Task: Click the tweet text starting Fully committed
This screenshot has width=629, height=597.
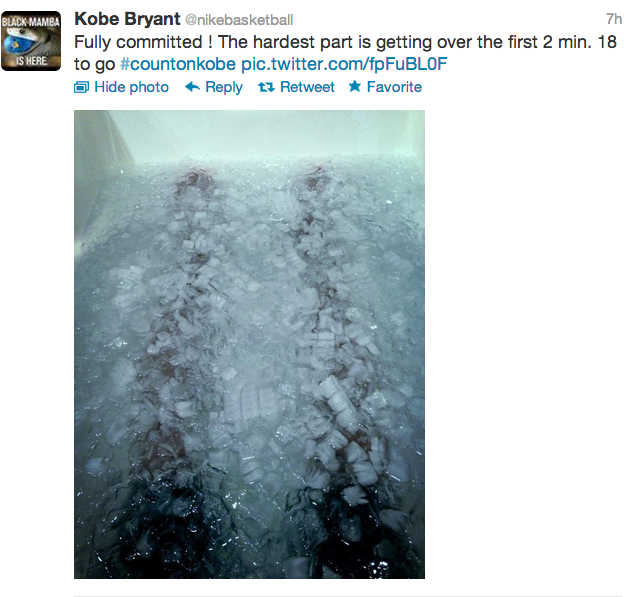Action: (x=345, y=53)
